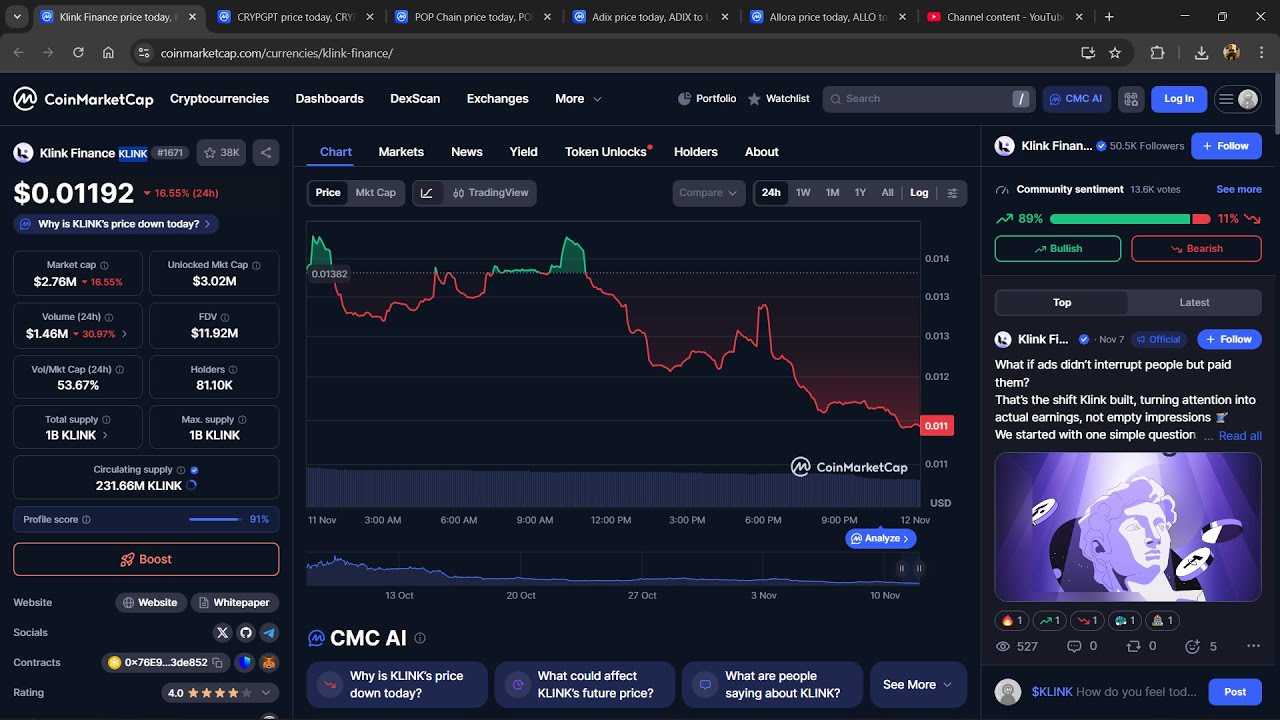Open Chrome tab search dropdown
The height and width of the screenshot is (720, 1280).
18,17
